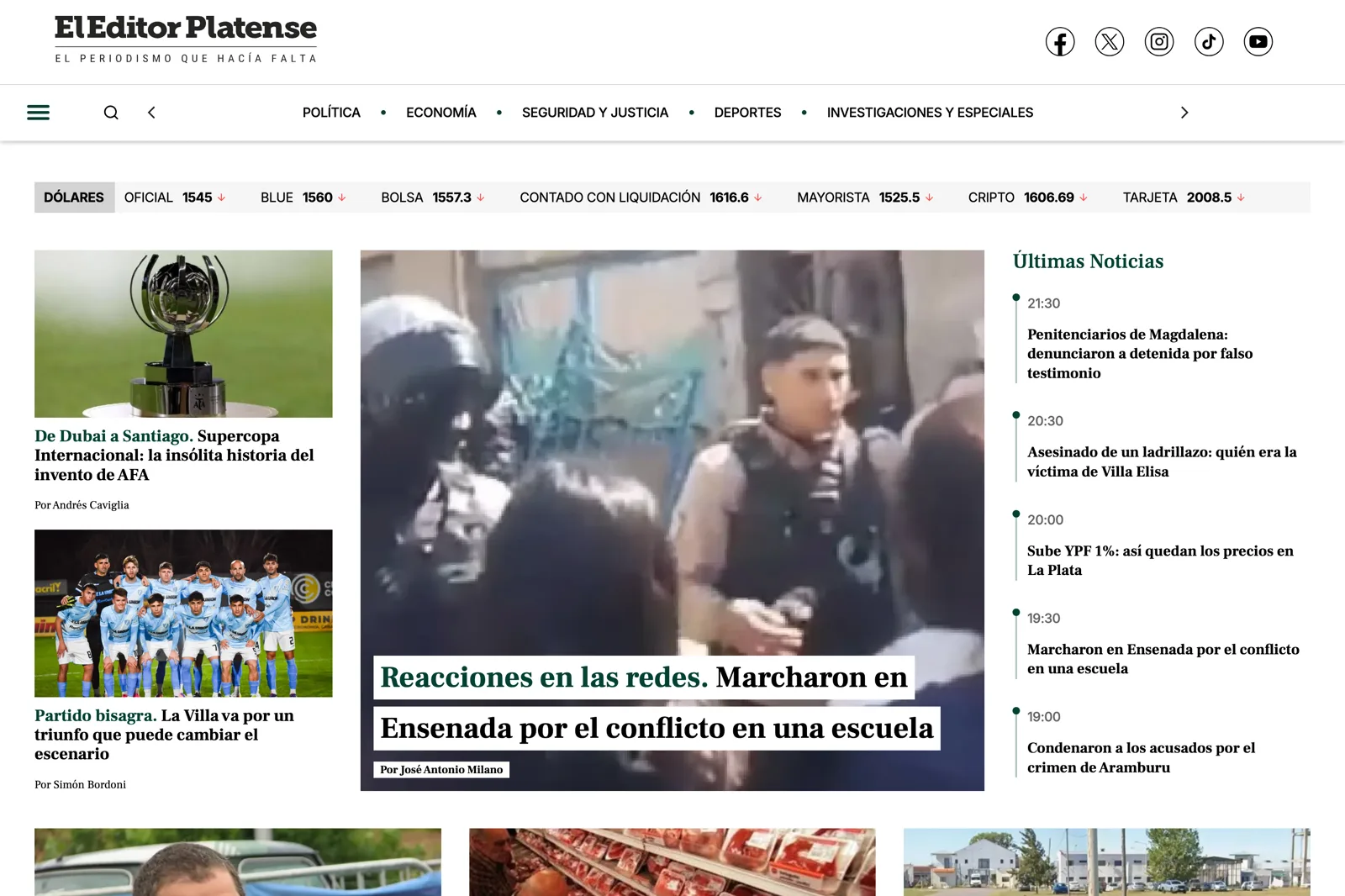Click the DÓLARES ticker label
1345x896 pixels.
click(74, 198)
